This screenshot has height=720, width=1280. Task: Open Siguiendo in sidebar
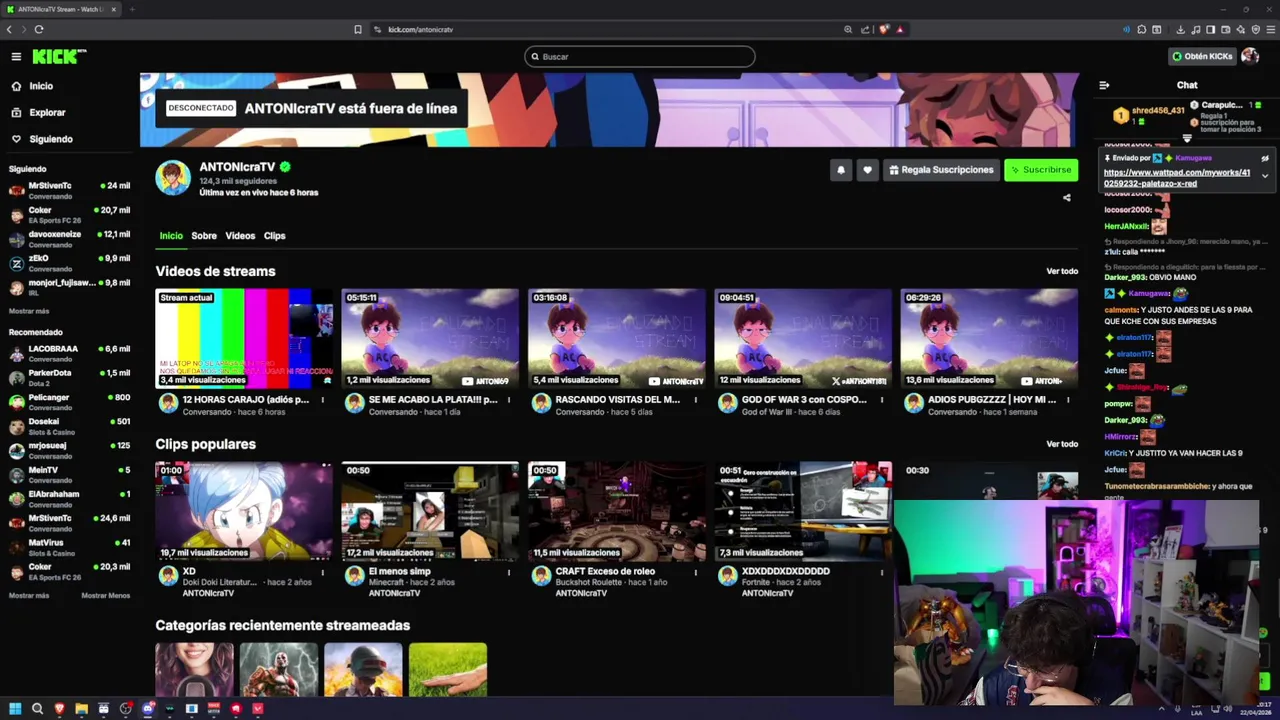coord(50,139)
